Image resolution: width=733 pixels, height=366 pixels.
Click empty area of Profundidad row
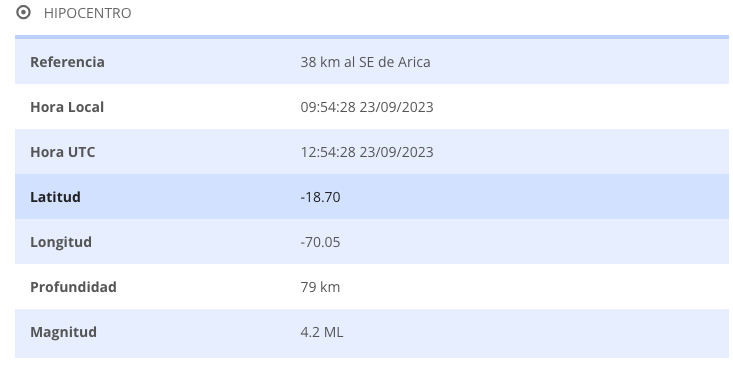click(x=533, y=287)
